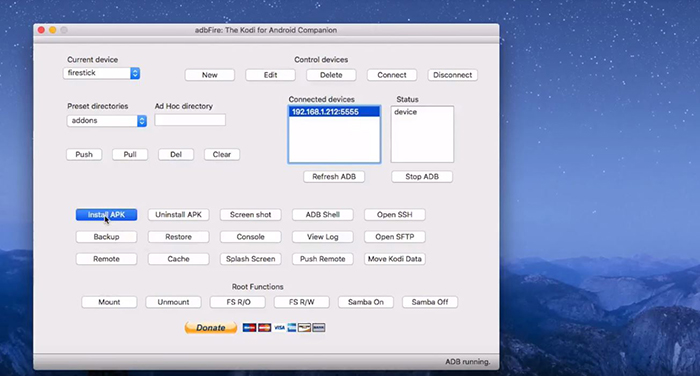Set filesystem to FS R/O
The image size is (700, 376).
click(238, 302)
